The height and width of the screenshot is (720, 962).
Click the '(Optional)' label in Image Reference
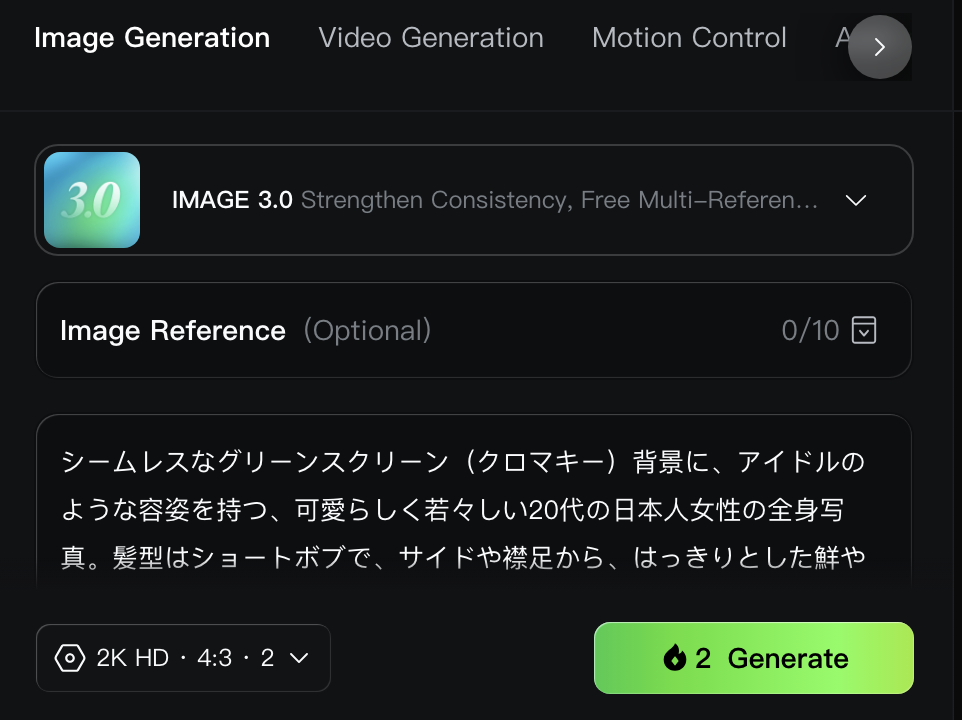pos(367,331)
